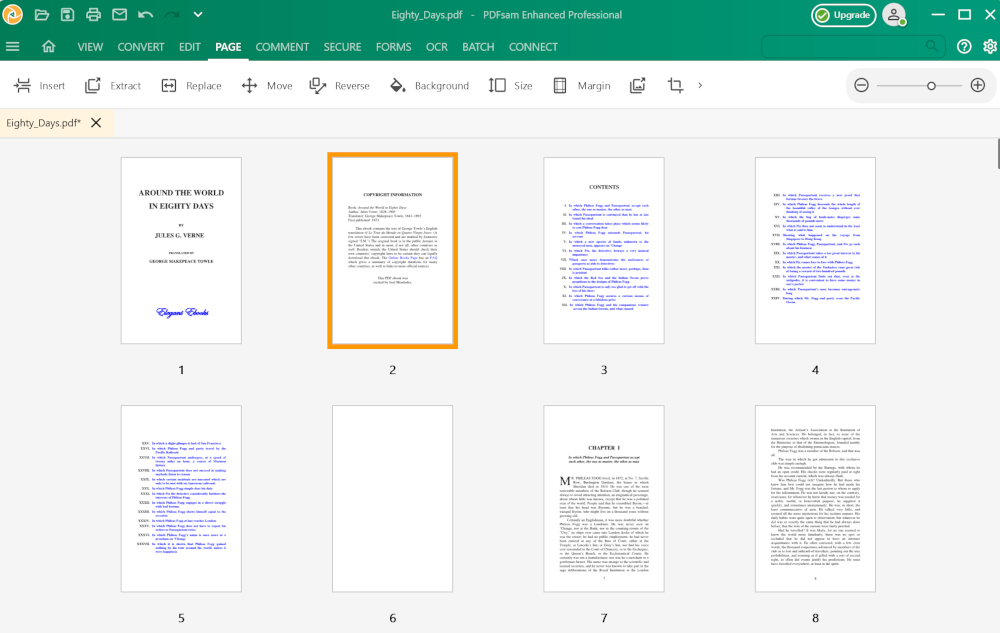Select the Crop pages tool
The image size is (1000, 633).
pyautogui.click(x=675, y=85)
